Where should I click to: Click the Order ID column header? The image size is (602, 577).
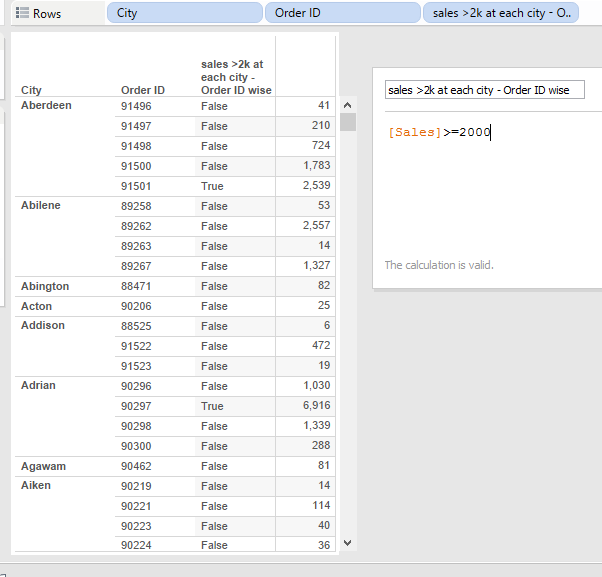(x=143, y=90)
